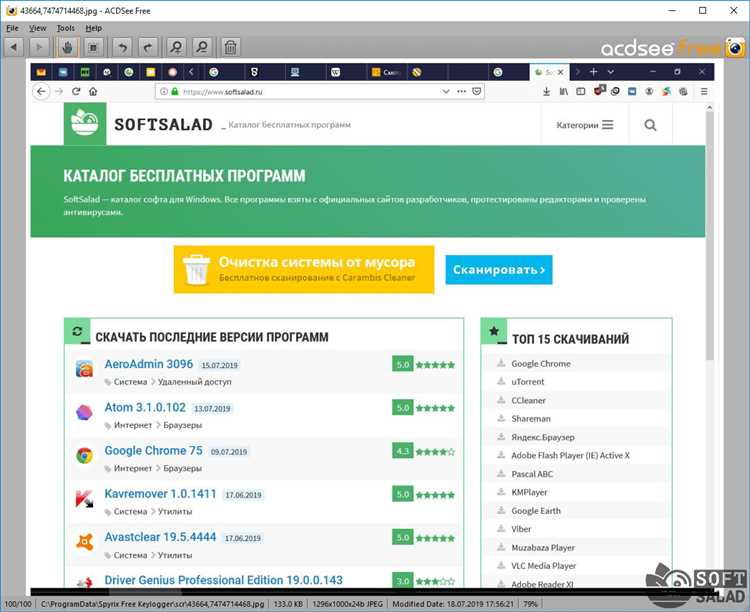Click Pascal ABC in the top list

[x=532, y=474]
